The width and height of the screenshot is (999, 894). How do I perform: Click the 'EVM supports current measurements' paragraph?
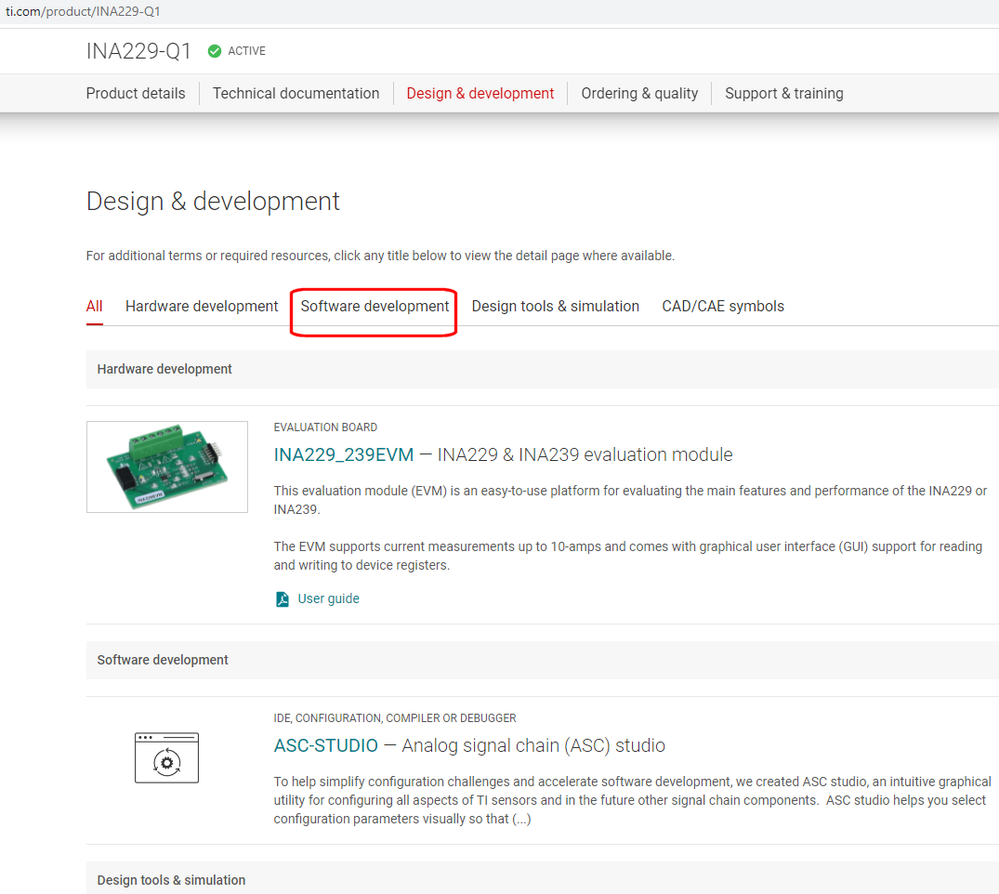pyautogui.click(x=628, y=556)
